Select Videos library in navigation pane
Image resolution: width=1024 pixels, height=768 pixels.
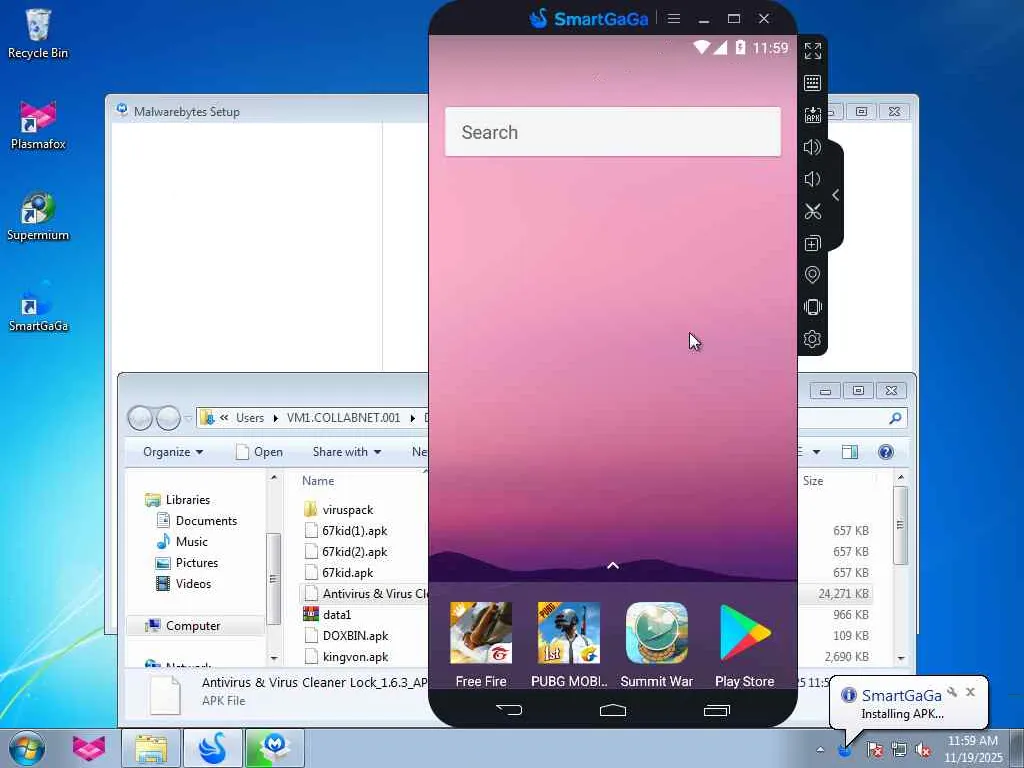(193, 583)
